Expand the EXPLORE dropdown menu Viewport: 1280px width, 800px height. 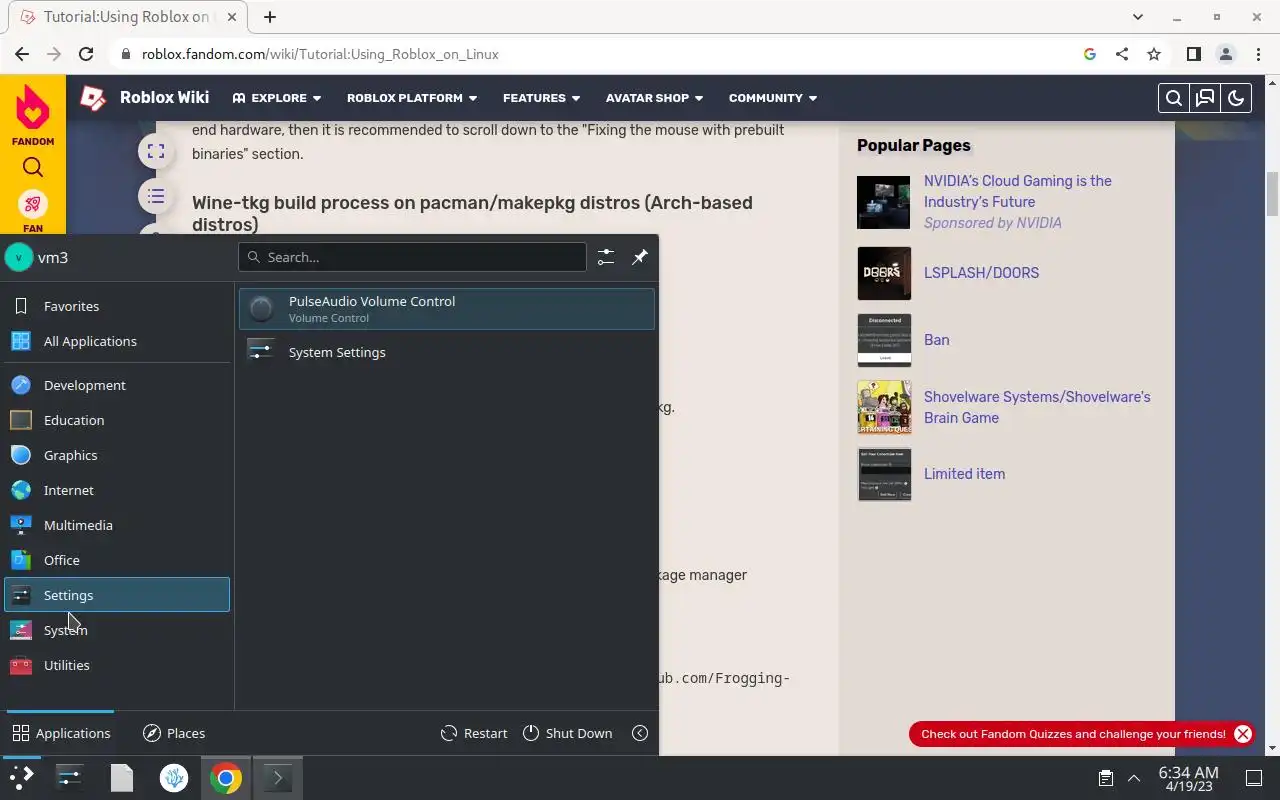(x=277, y=98)
